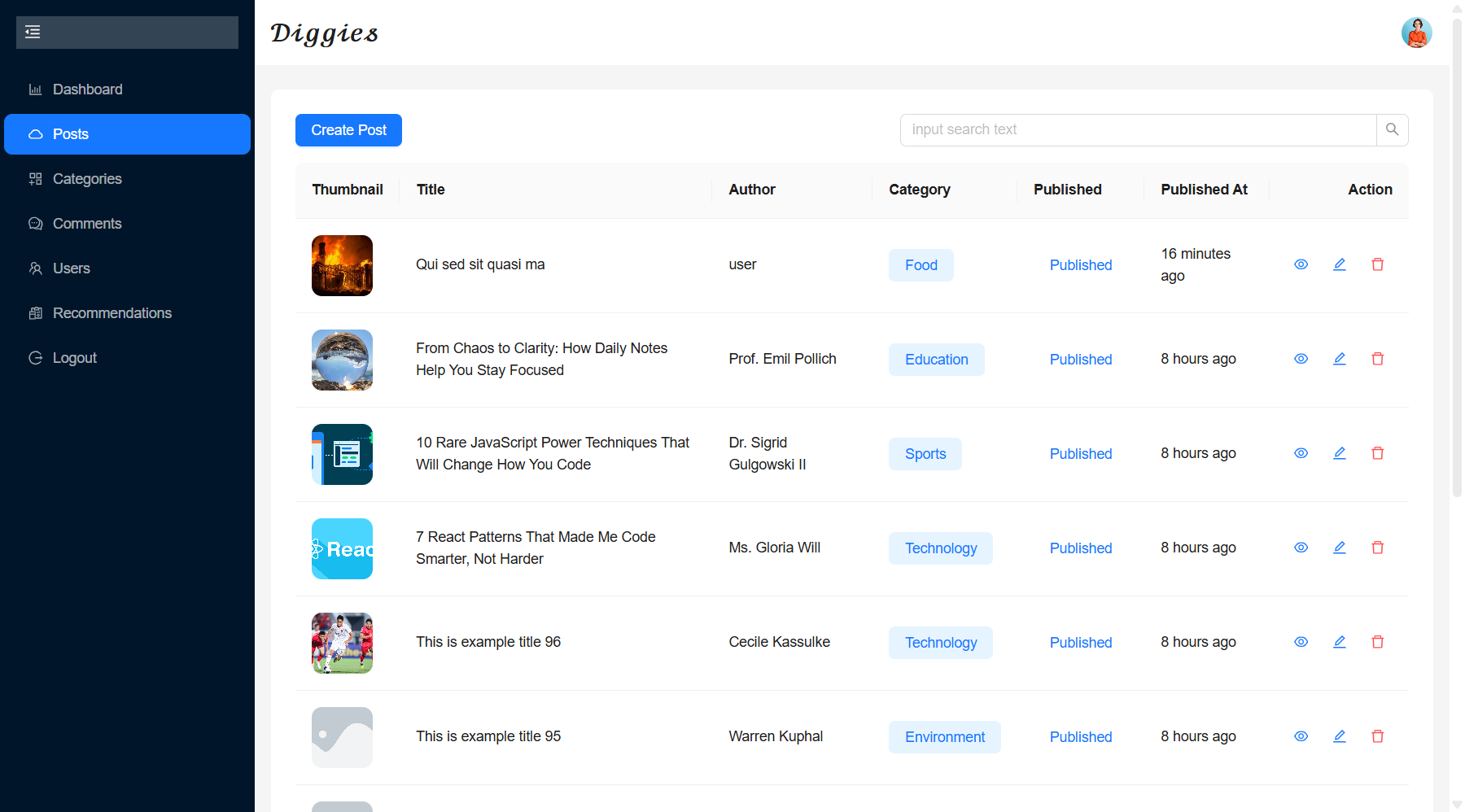This screenshot has width=1465, height=812.
Task: Select Recommendations from sidebar
Action: [112, 313]
